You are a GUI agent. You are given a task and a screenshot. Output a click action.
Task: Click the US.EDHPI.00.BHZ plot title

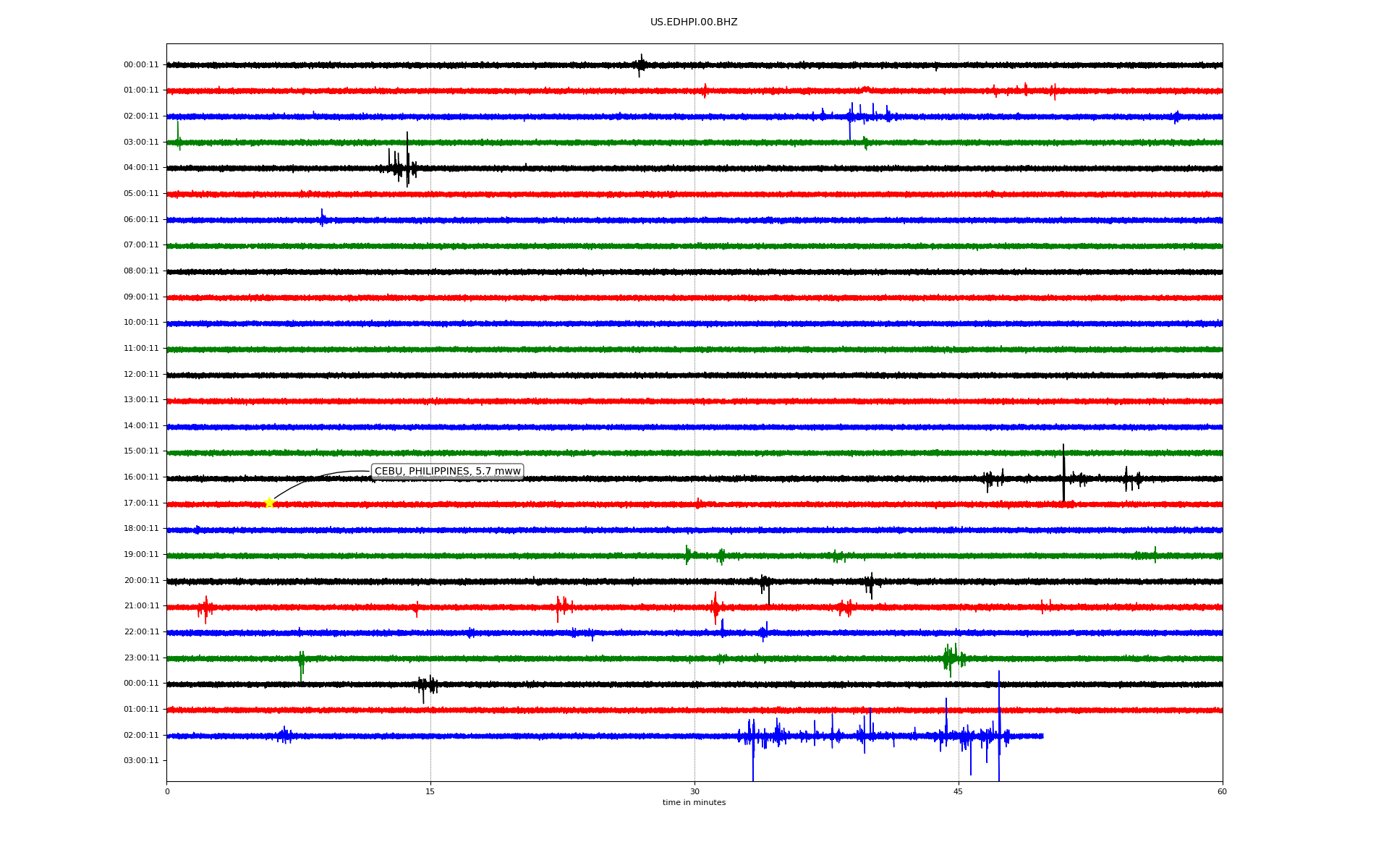pos(693,22)
